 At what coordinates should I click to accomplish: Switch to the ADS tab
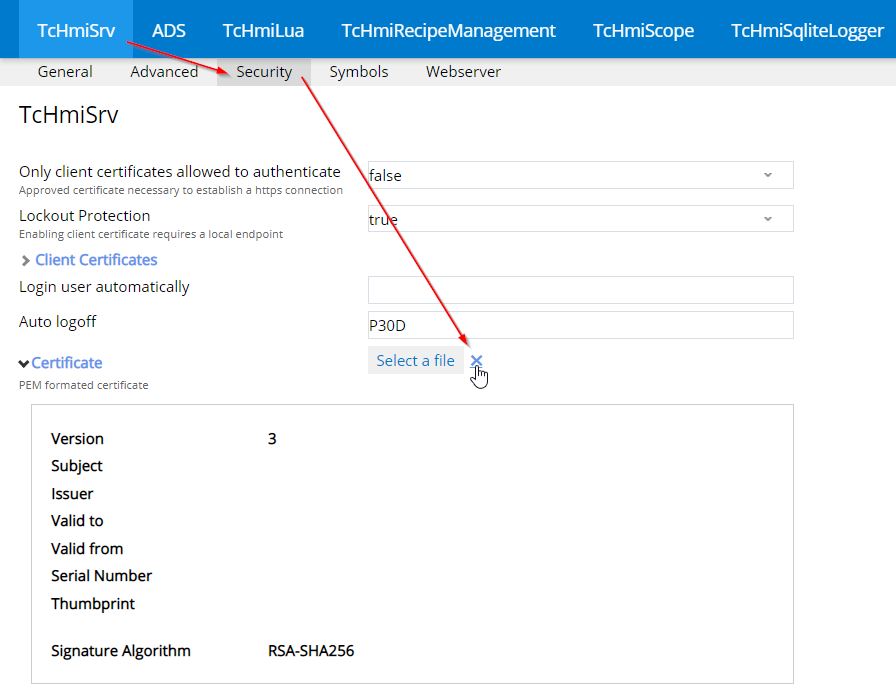tap(169, 30)
